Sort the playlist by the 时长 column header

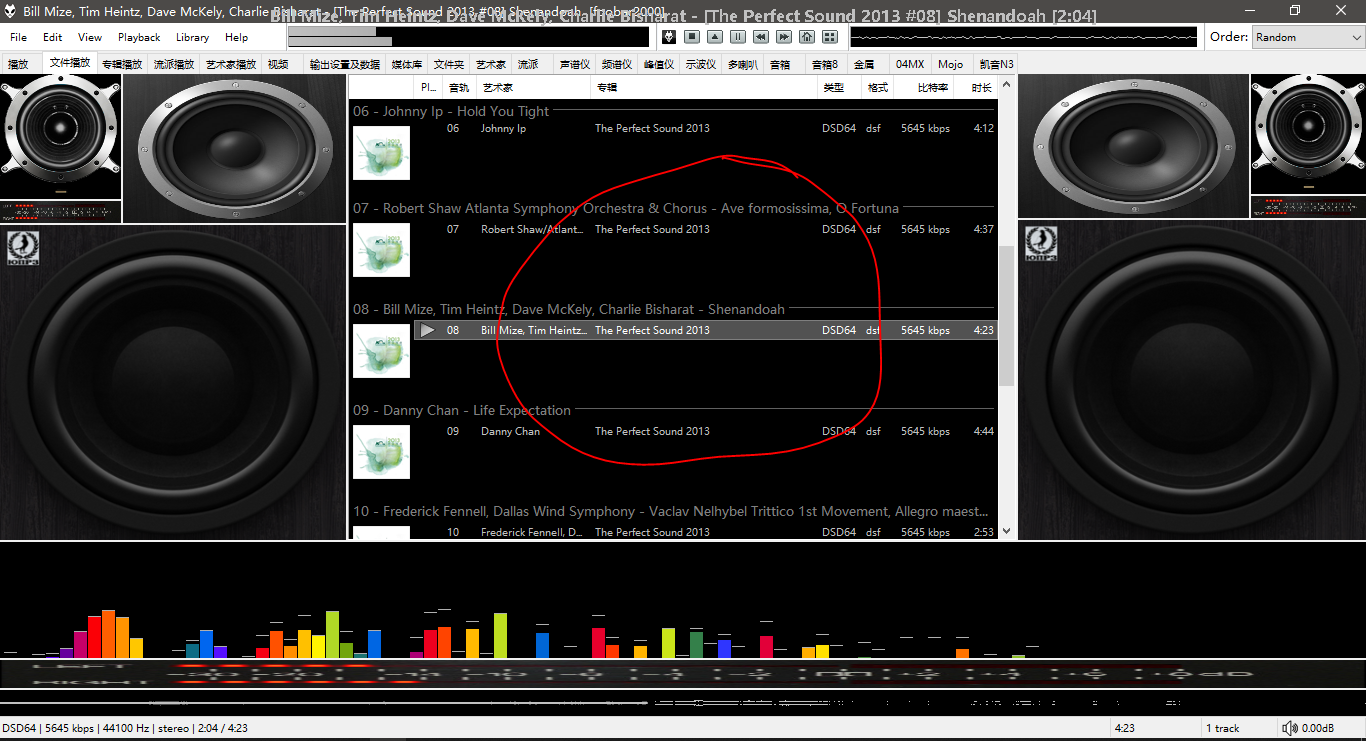click(981, 88)
